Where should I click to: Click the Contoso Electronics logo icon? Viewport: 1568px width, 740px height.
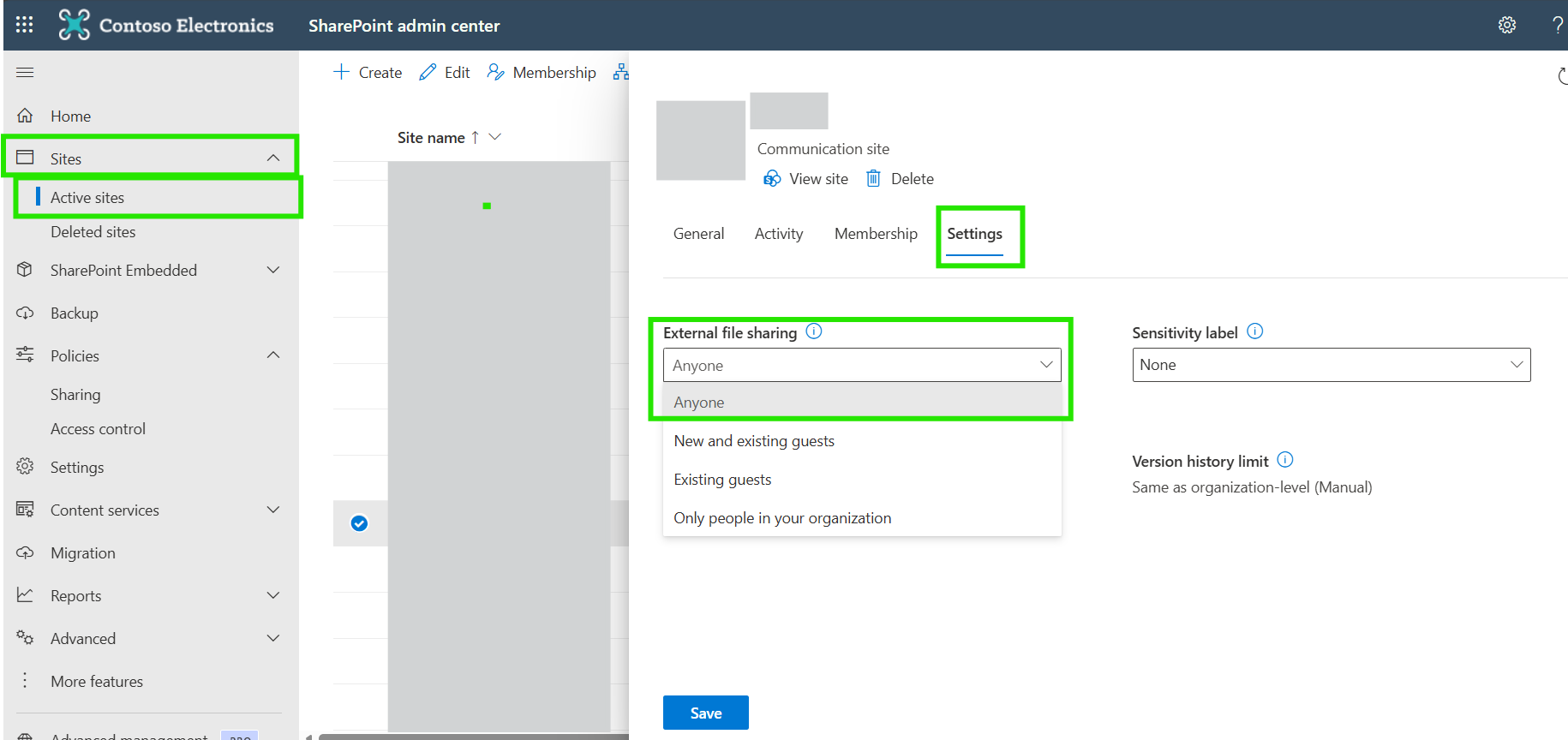tap(74, 25)
